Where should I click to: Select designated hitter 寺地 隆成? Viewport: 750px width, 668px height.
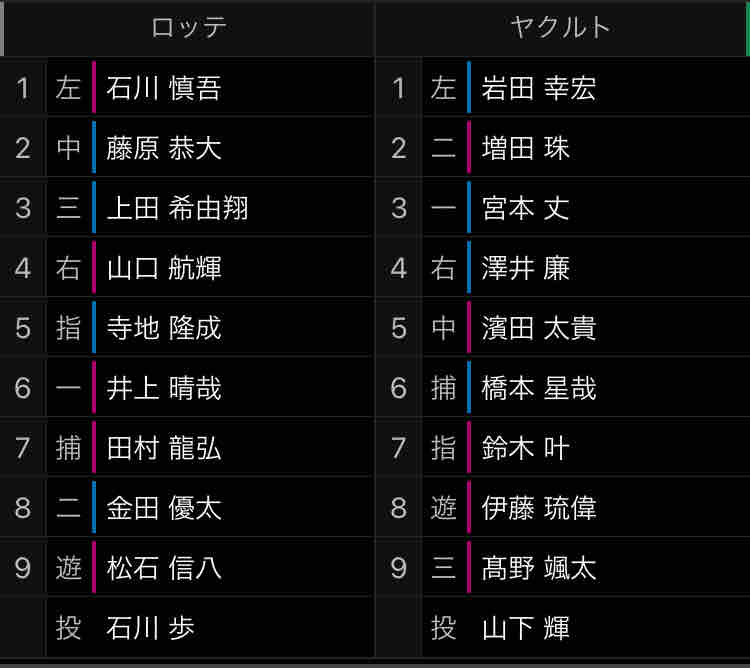pyautogui.click(x=164, y=328)
